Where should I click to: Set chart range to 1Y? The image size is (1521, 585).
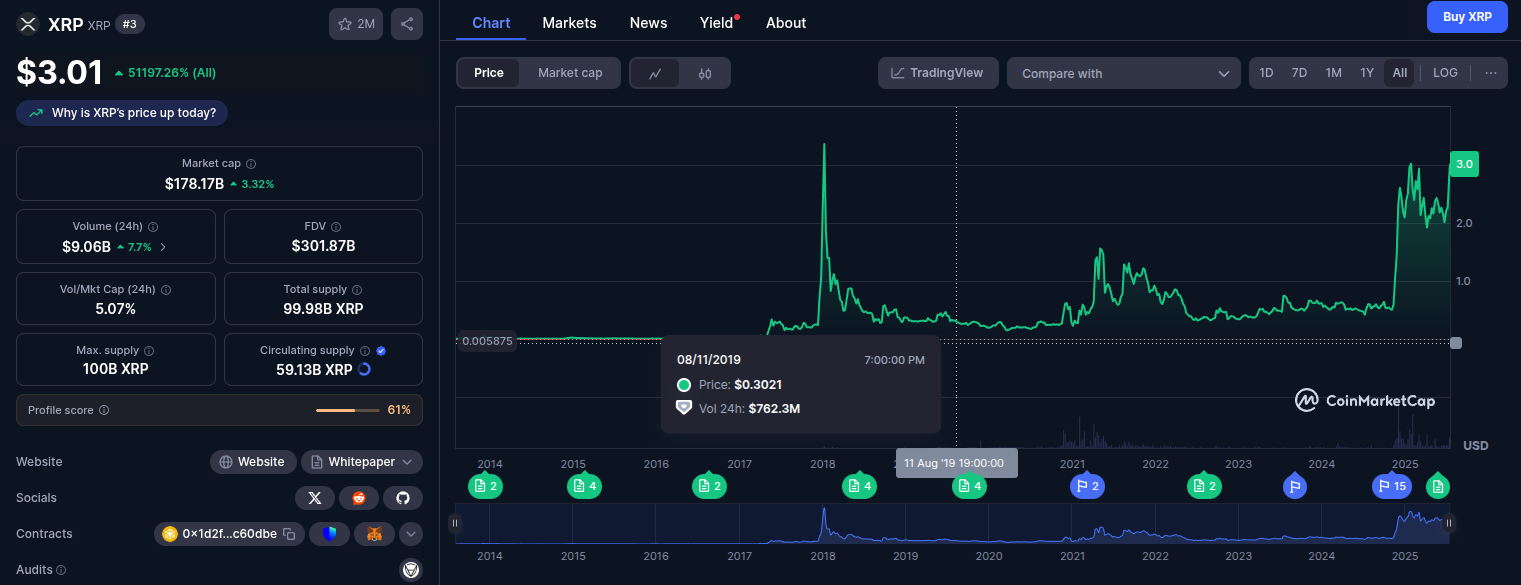pyautogui.click(x=1367, y=73)
